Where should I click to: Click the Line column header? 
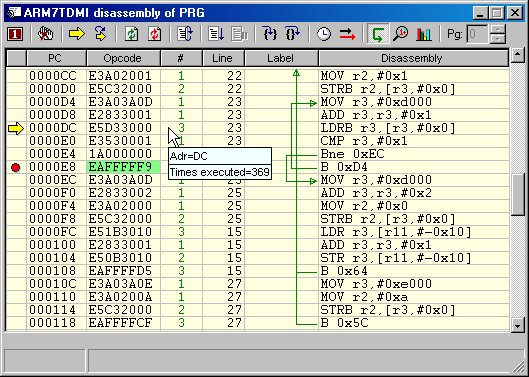(223, 58)
